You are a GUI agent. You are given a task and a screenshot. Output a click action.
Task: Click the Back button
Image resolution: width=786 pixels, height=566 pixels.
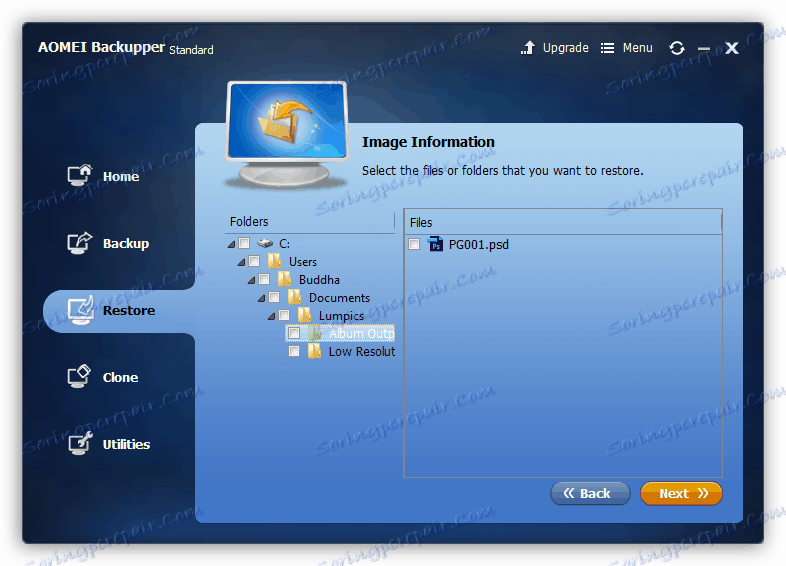[590, 493]
